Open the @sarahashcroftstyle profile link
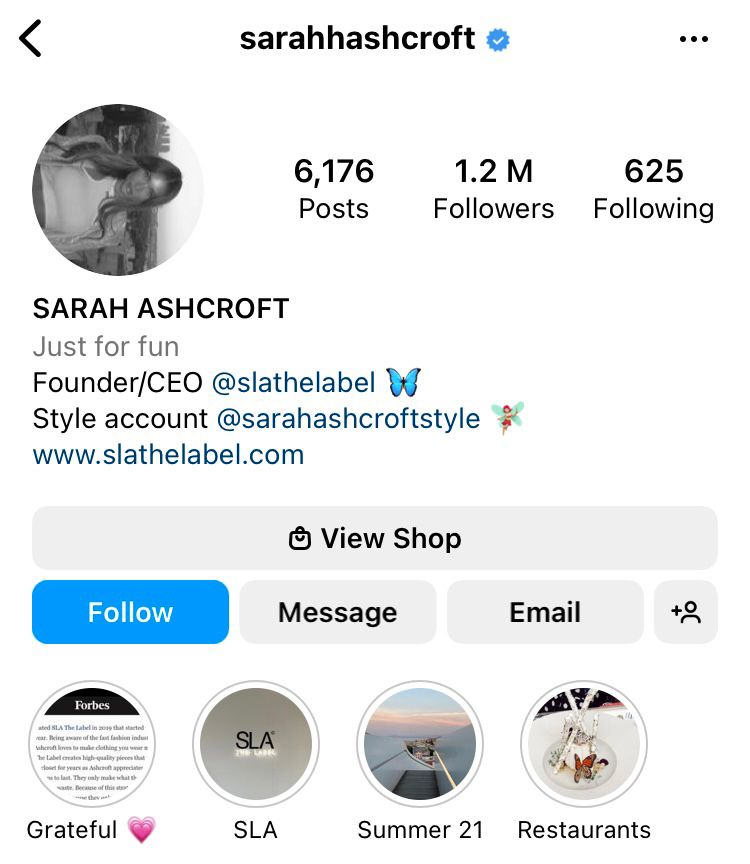The image size is (750, 864). 348,419
